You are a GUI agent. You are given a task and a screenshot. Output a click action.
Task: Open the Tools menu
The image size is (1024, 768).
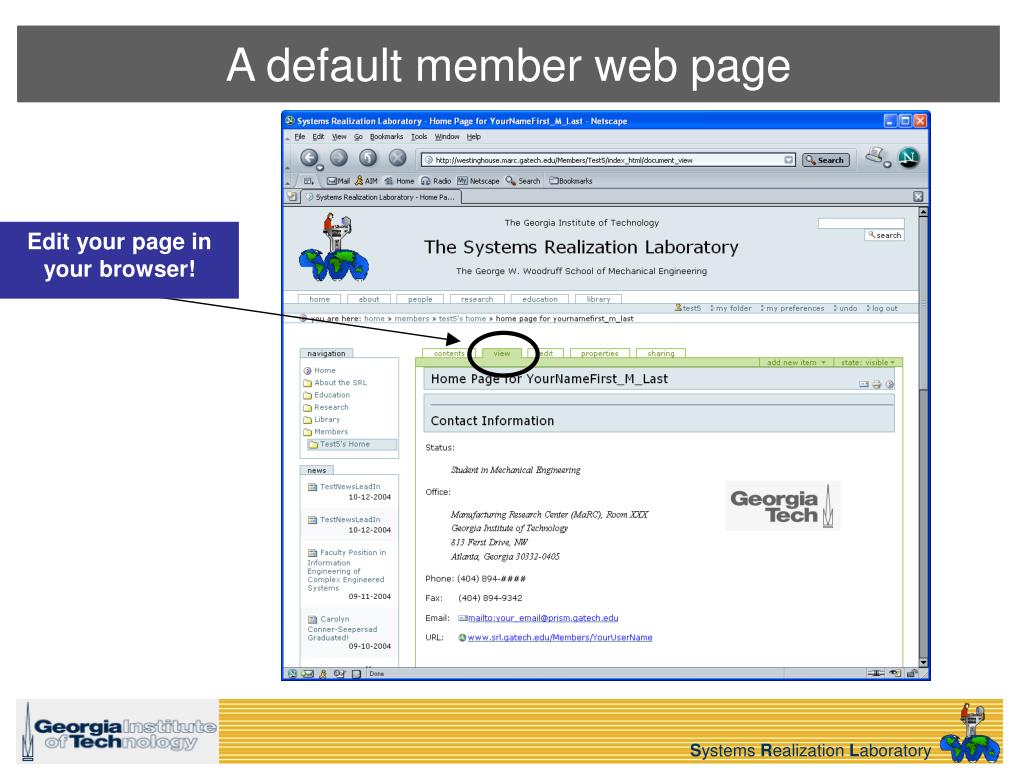(x=419, y=136)
